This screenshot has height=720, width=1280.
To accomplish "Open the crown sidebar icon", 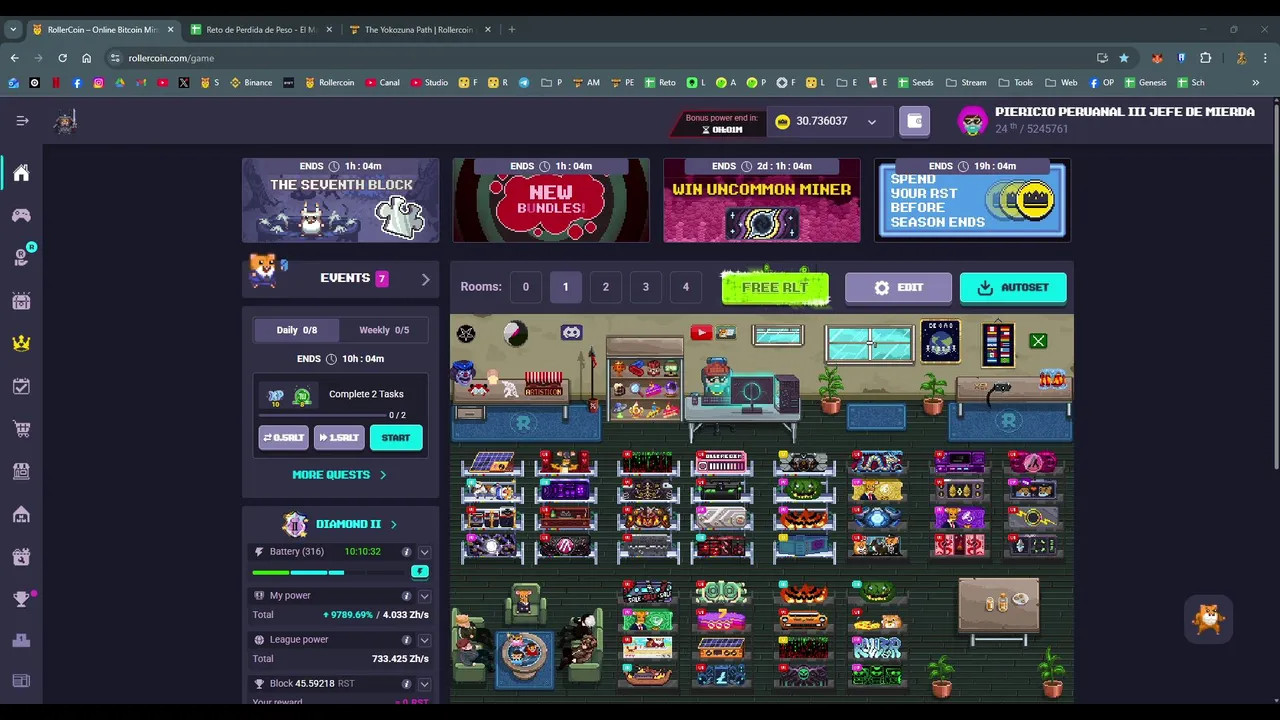I will point(21,343).
